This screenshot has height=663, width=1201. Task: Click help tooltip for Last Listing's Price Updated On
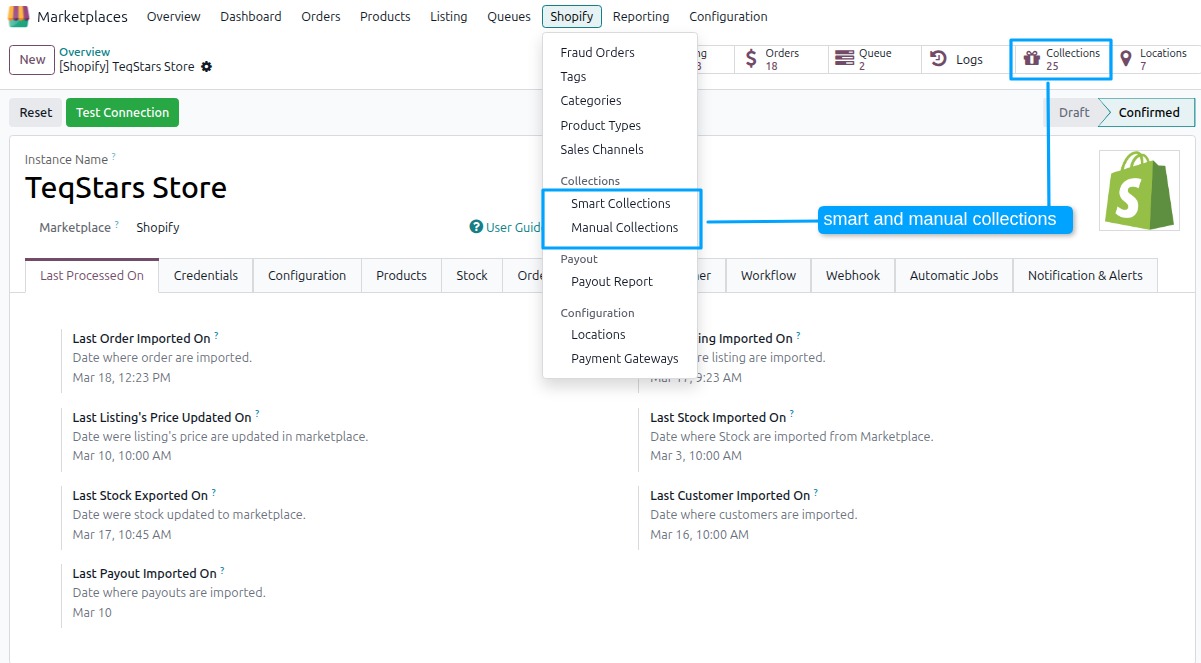tap(257, 413)
